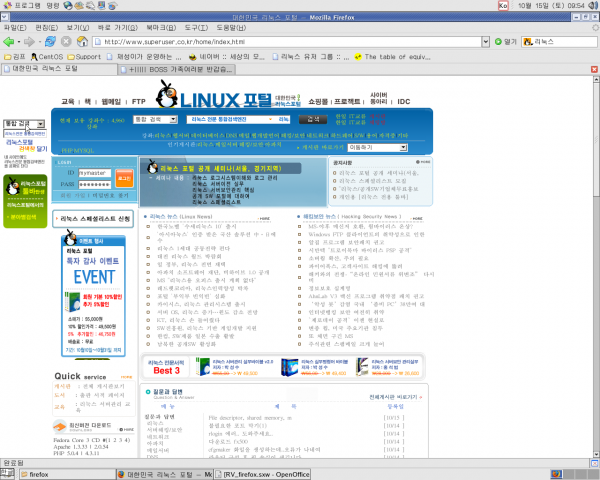Open the 보기(V) menu
The image size is (600, 480).
click(78, 28)
